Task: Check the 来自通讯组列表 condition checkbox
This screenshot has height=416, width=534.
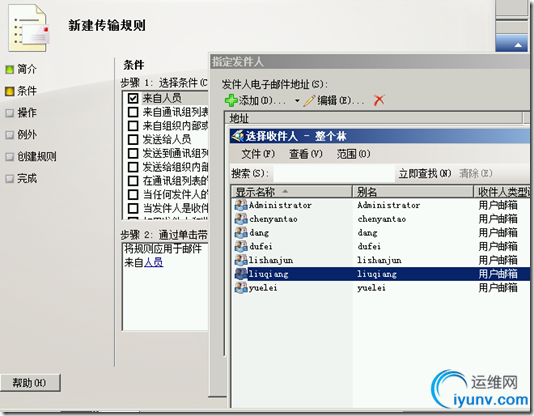Action: pos(133,112)
